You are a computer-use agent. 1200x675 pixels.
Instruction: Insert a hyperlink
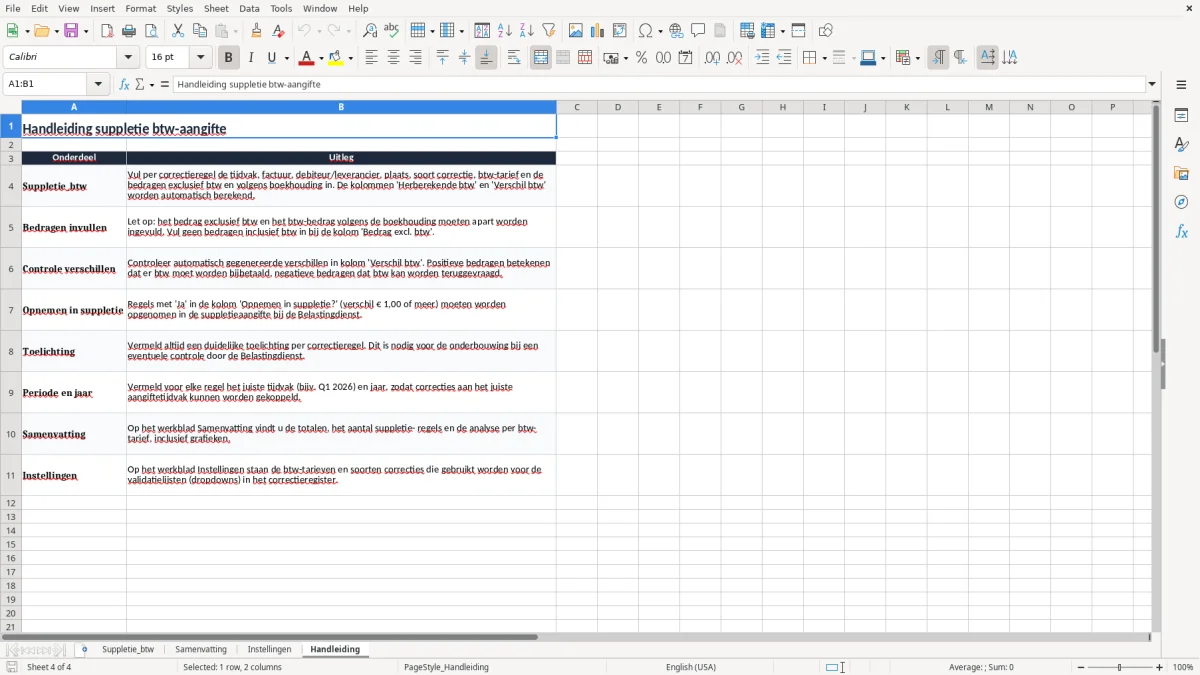pyautogui.click(x=676, y=31)
